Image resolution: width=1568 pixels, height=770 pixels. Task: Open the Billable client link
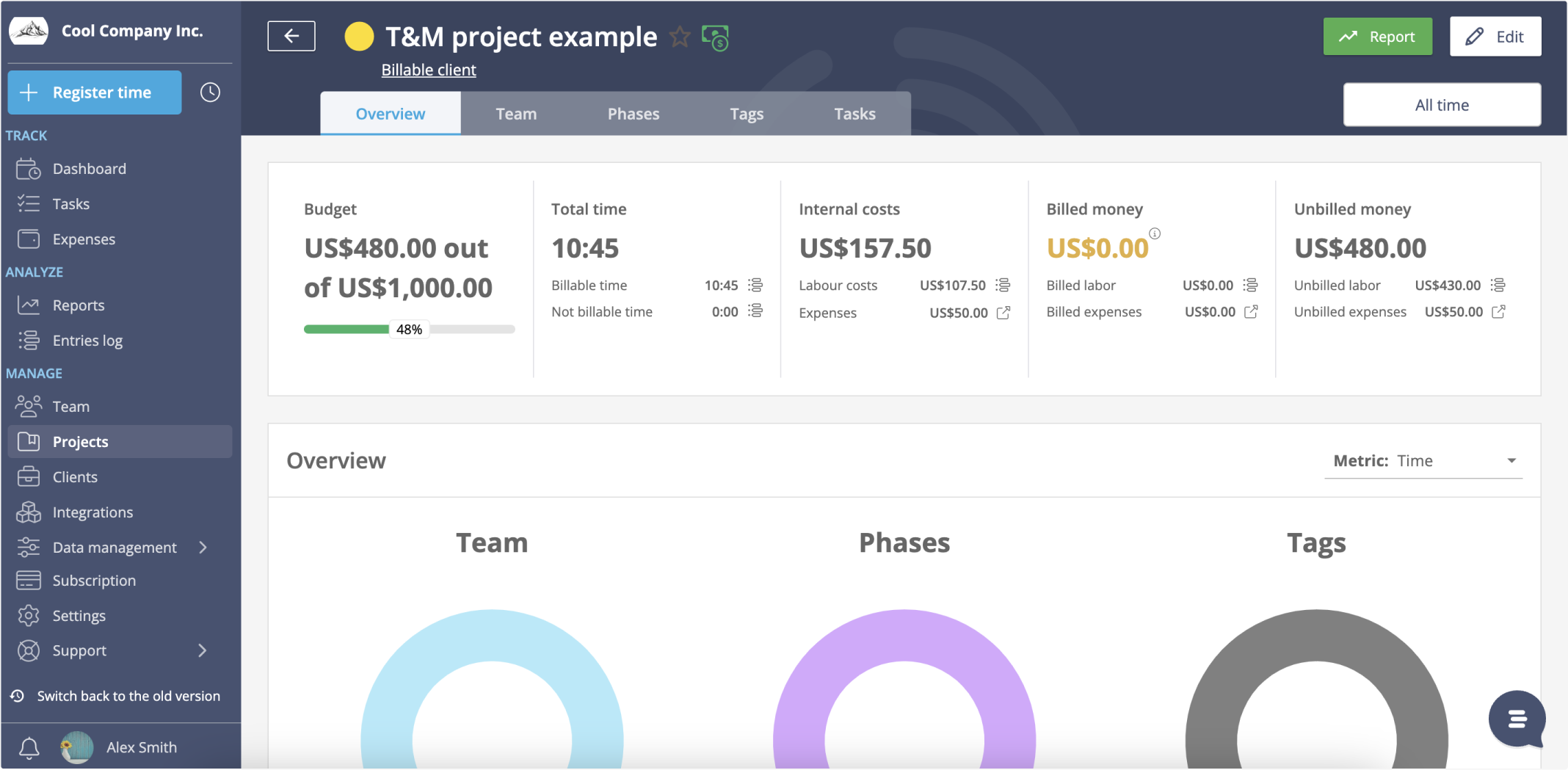pyautogui.click(x=428, y=69)
